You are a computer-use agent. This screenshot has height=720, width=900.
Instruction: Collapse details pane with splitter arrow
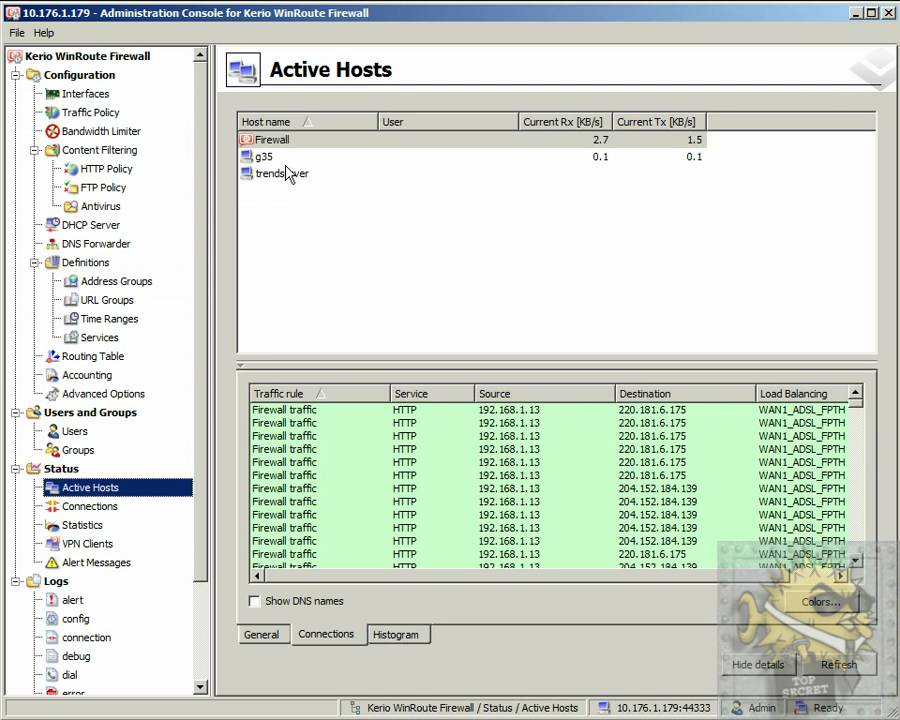click(x=240, y=365)
